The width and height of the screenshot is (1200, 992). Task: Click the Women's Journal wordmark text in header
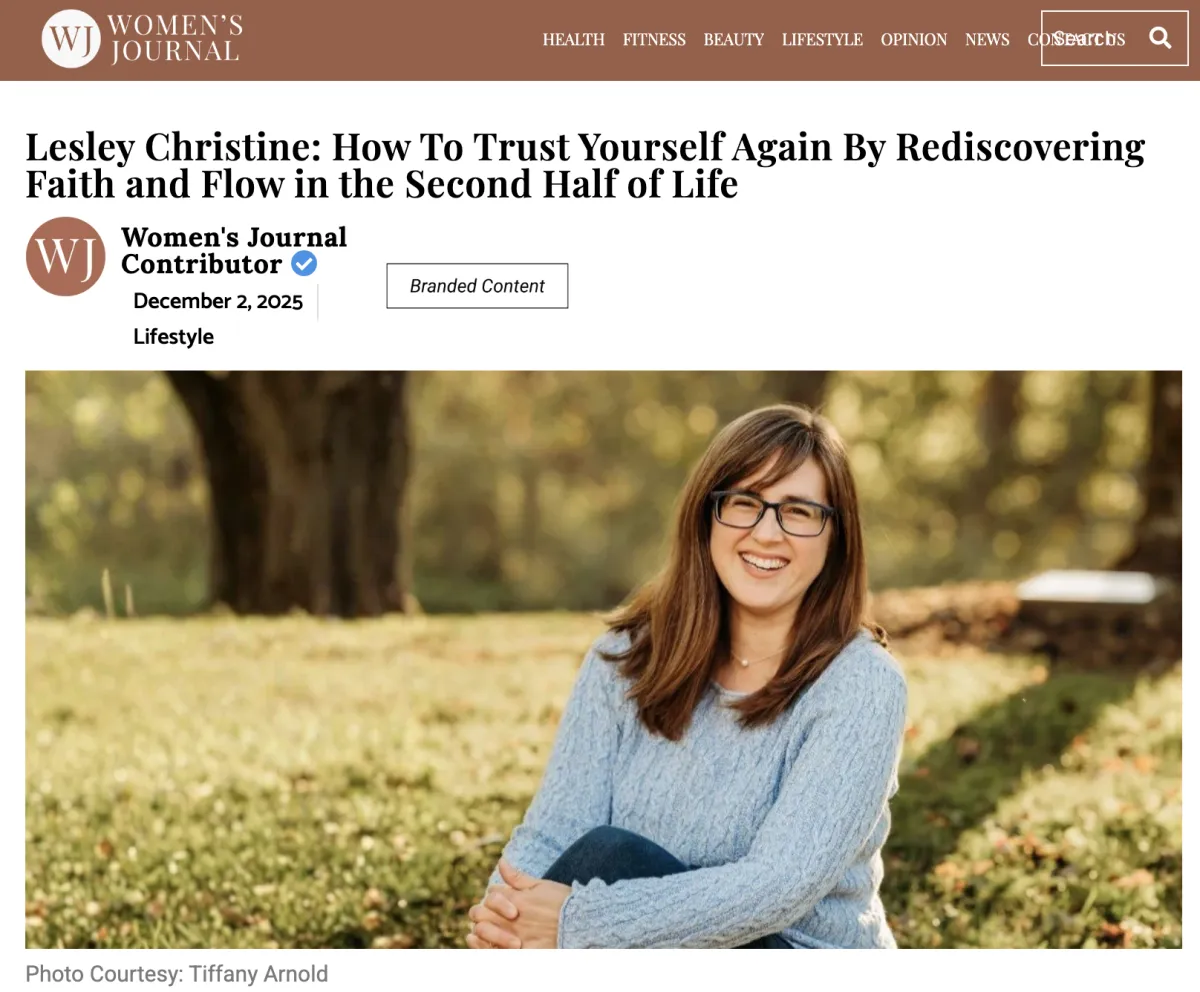coord(175,39)
